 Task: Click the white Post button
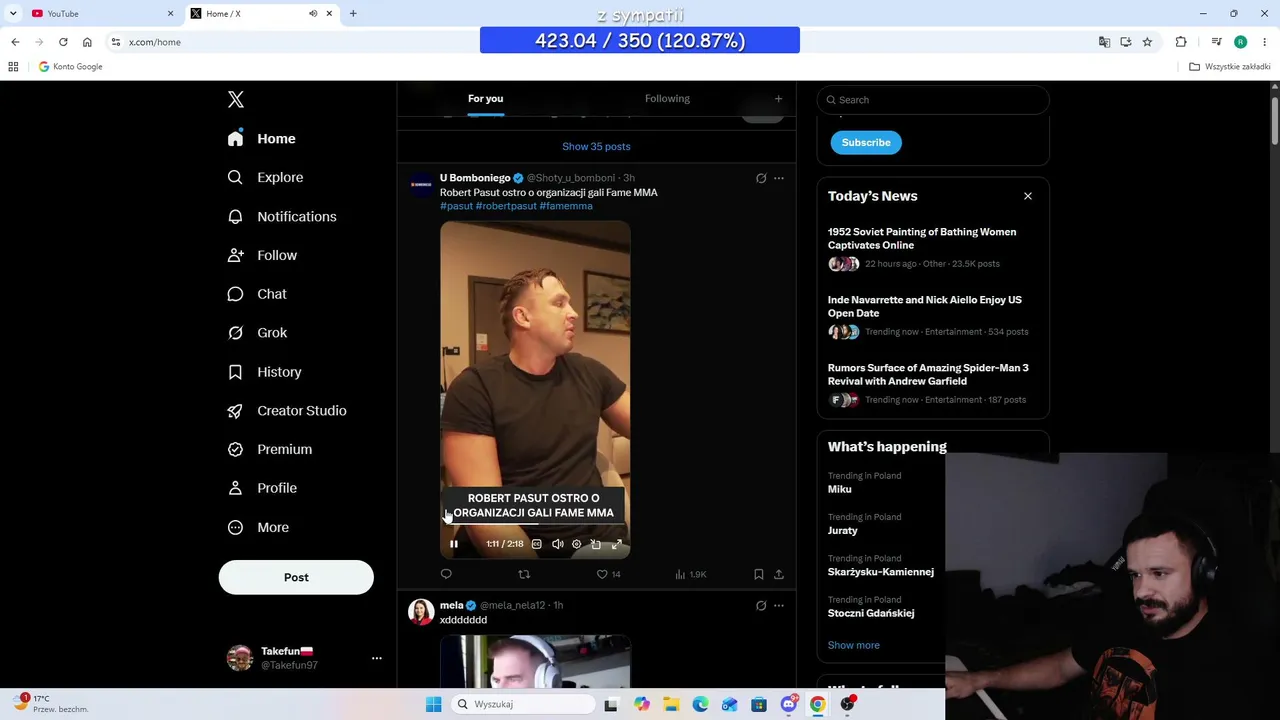click(296, 577)
